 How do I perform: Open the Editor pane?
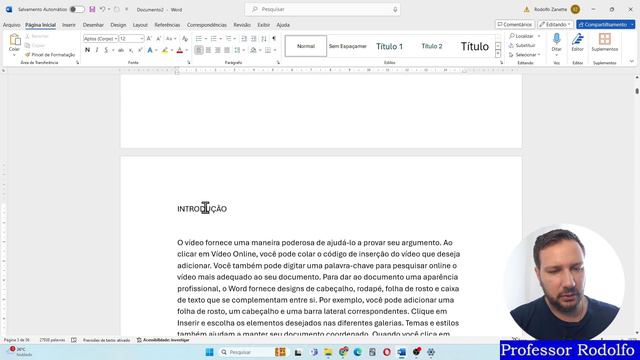click(x=577, y=43)
